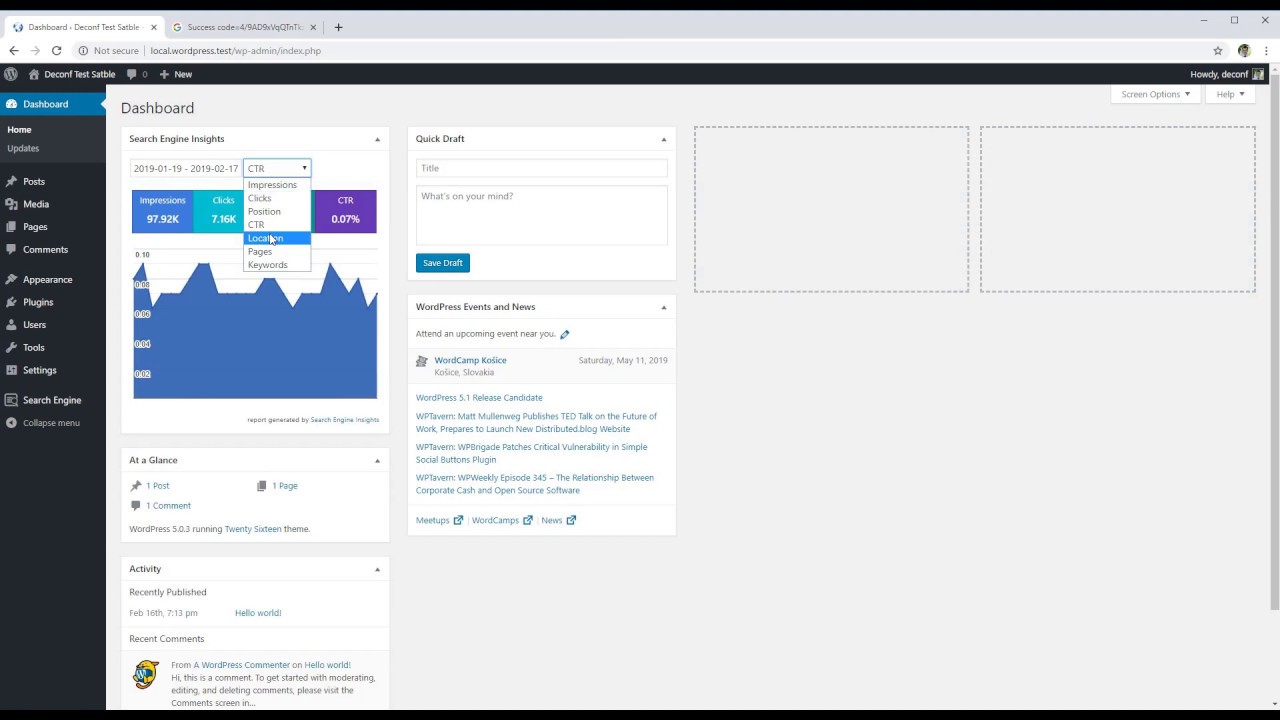Screen dimensions: 1280x720
Task: Open the Search Engine Insights report link
Action: [x=345, y=420]
